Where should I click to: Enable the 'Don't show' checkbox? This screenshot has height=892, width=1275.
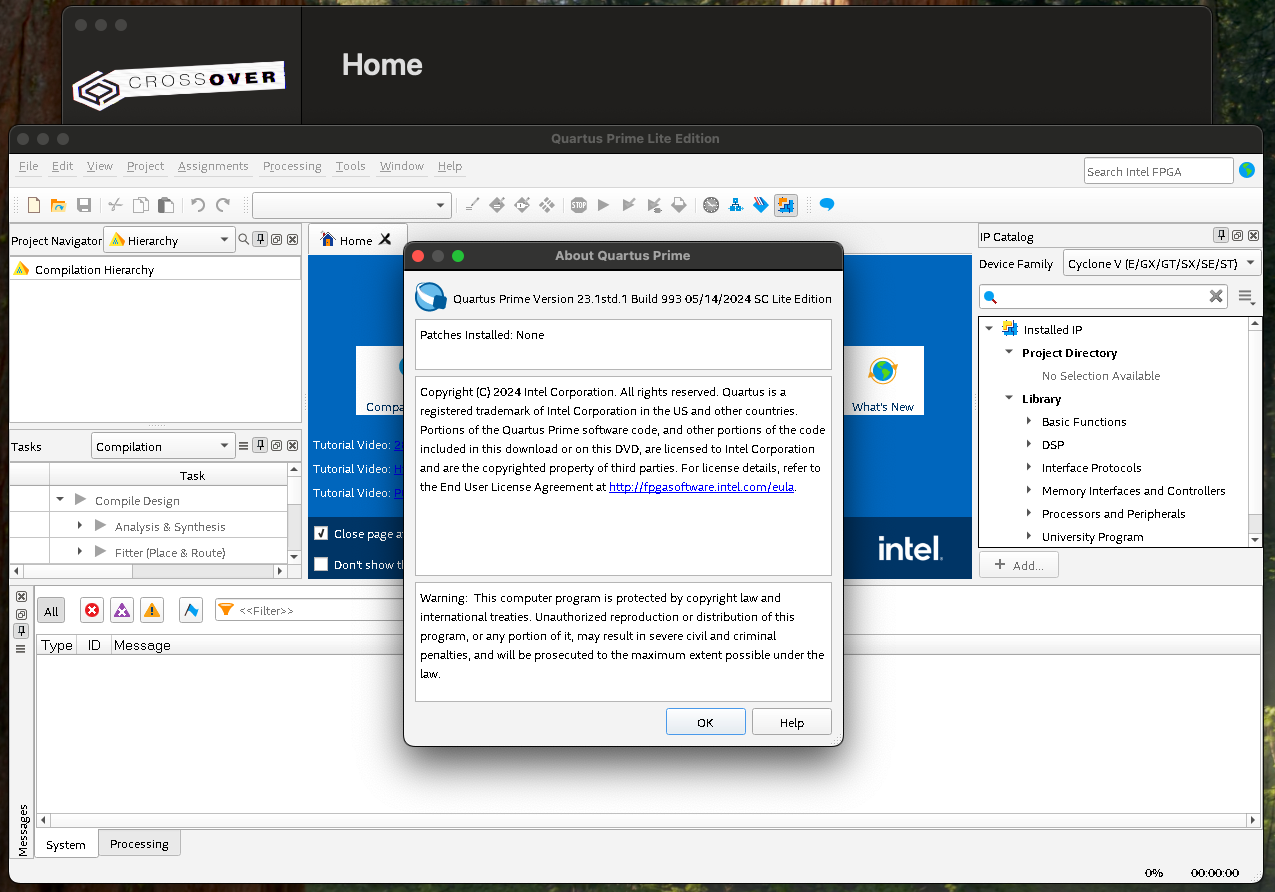click(321, 565)
